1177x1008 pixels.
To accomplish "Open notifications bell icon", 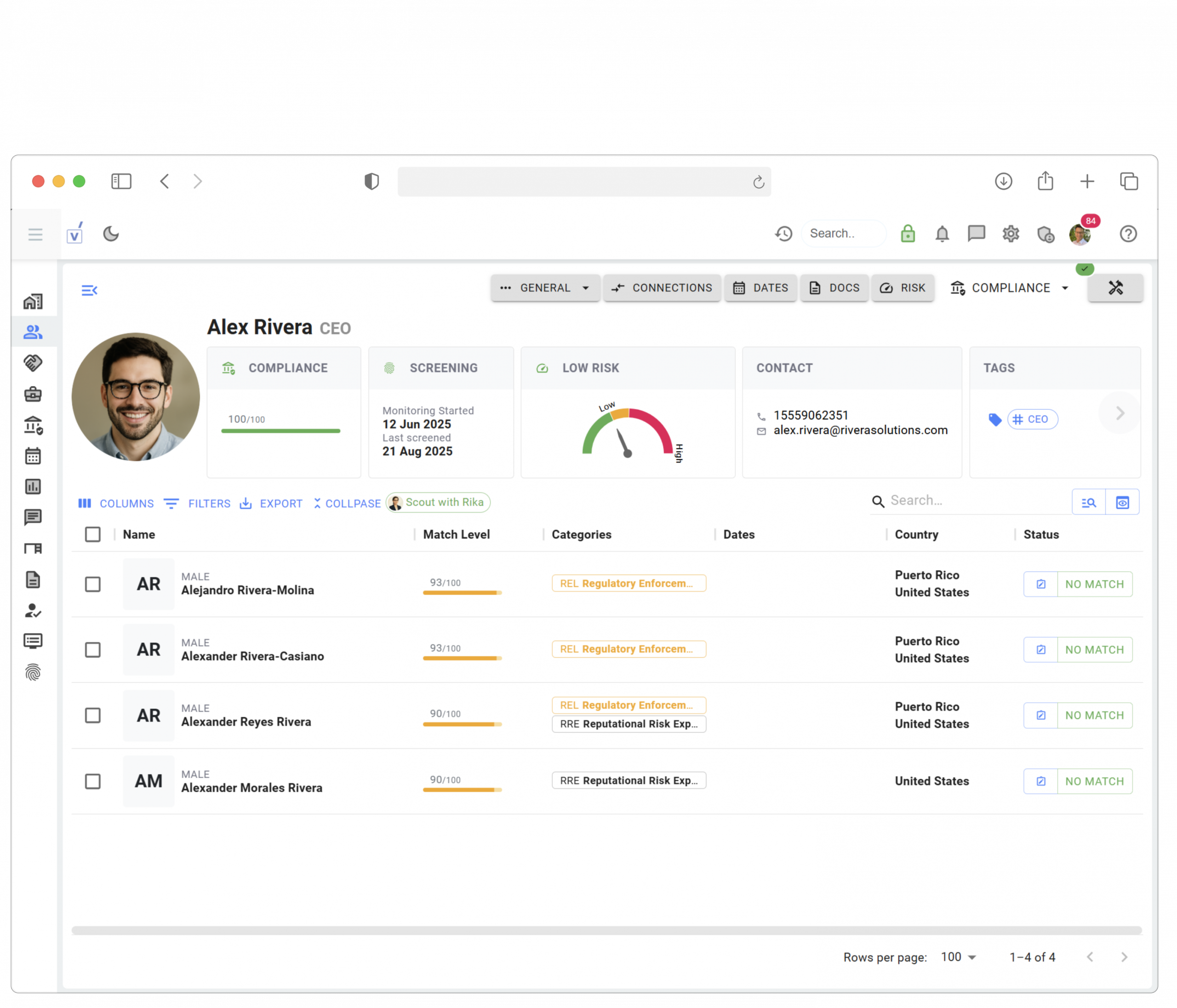I will [942, 234].
